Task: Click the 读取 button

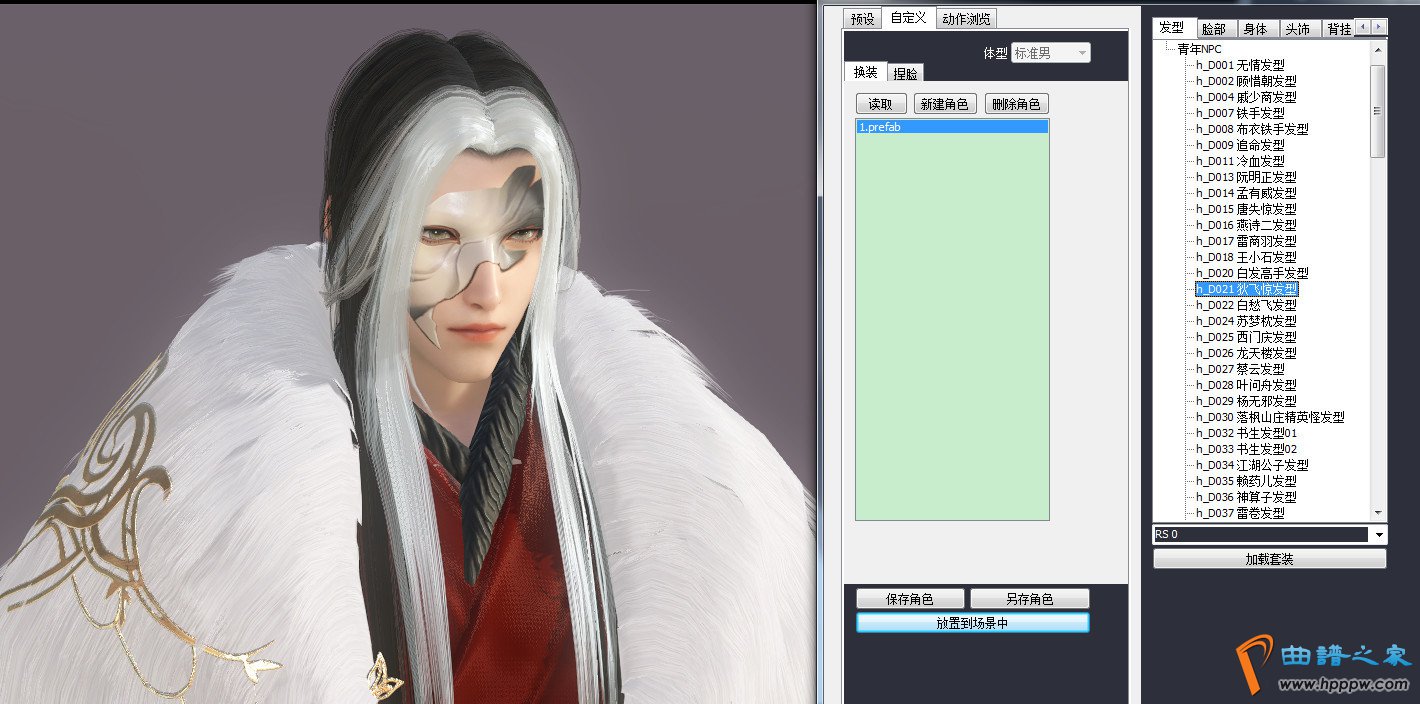Action: coord(880,104)
